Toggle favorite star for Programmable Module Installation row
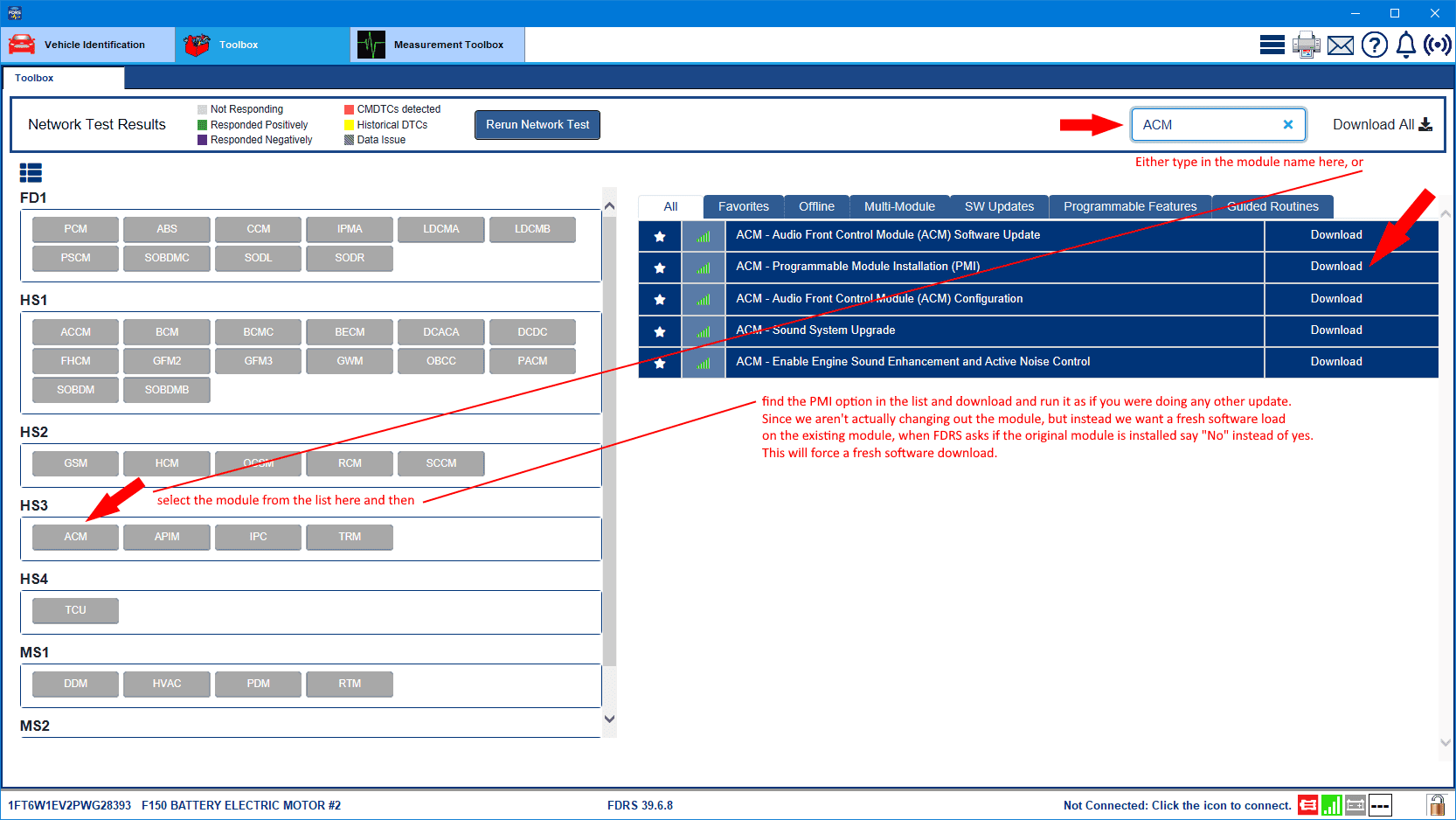This screenshot has width=1456, height=820. click(x=660, y=268)
